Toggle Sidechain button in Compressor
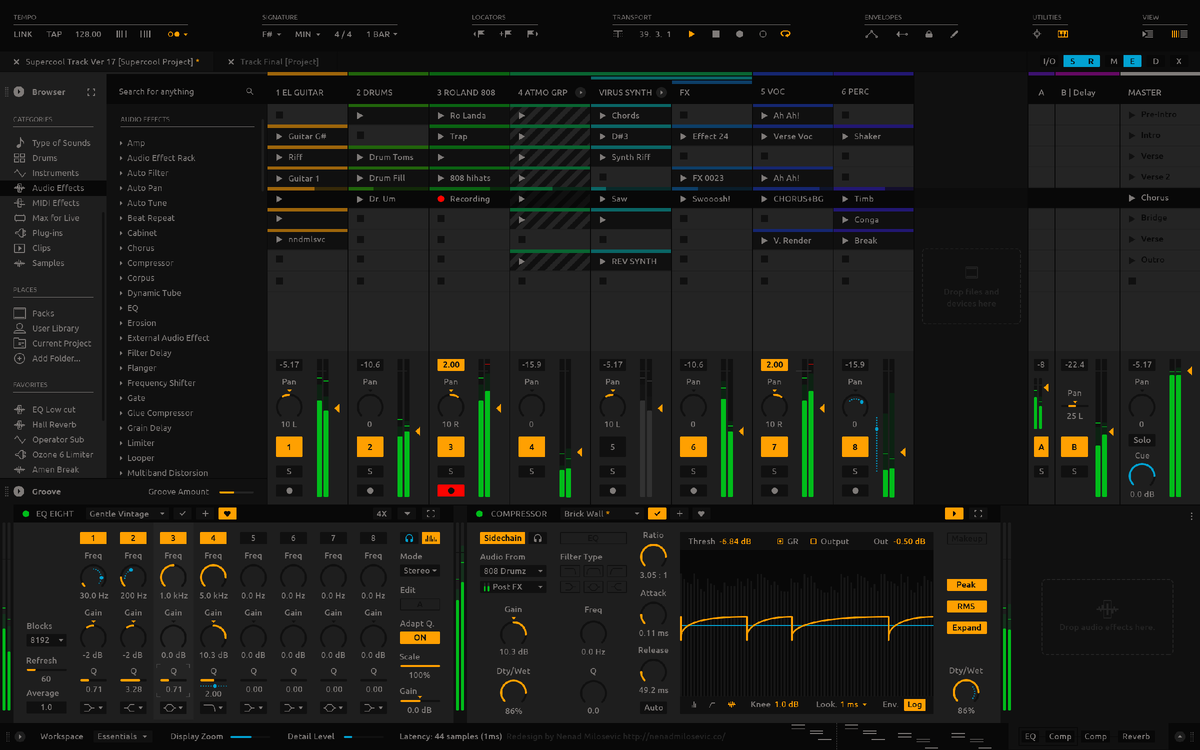Screen dimensions: 1200x750 502,538
